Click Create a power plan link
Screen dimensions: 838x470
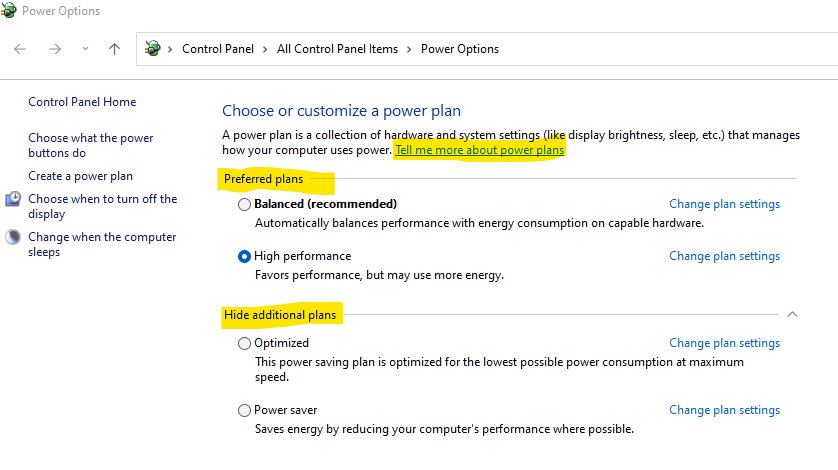[81, 176]
